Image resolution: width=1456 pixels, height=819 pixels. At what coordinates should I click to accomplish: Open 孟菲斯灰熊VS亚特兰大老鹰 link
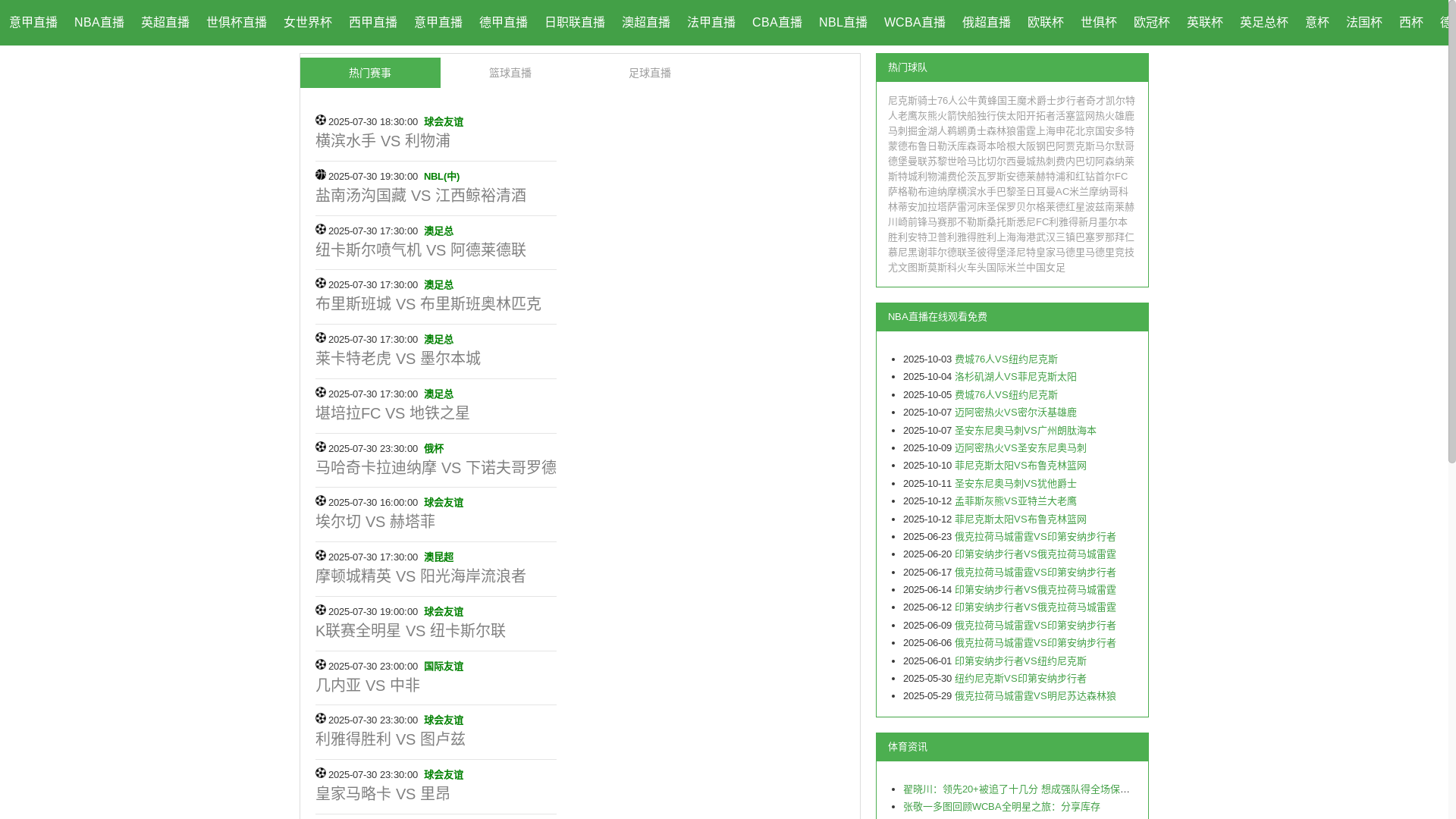coord(1015,501)
